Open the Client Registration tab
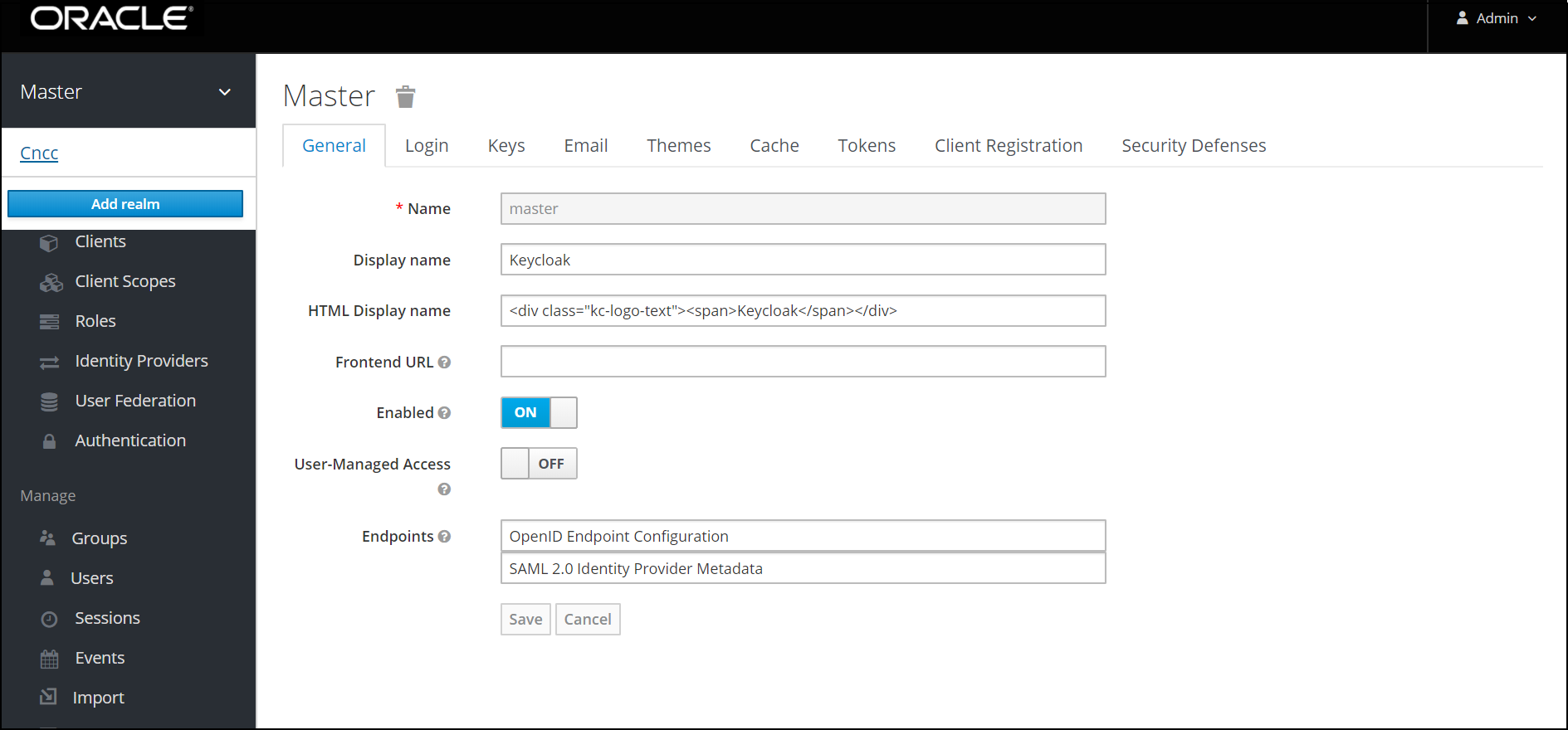This screenshot has height=730, width=1568. click(x=1009, y=146)
